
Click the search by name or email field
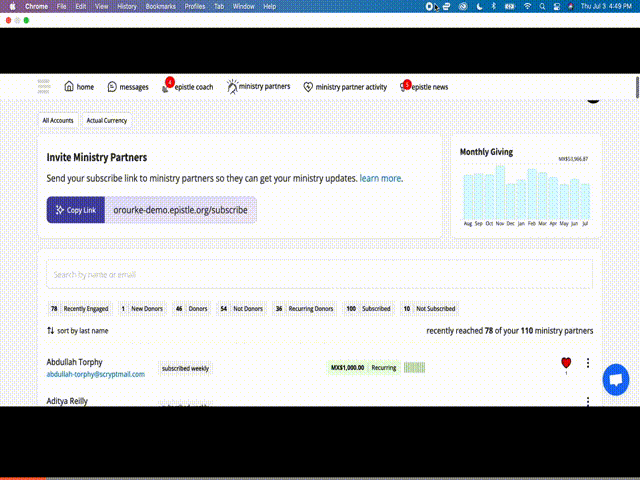pyautogui.click(x=320, y=274)
